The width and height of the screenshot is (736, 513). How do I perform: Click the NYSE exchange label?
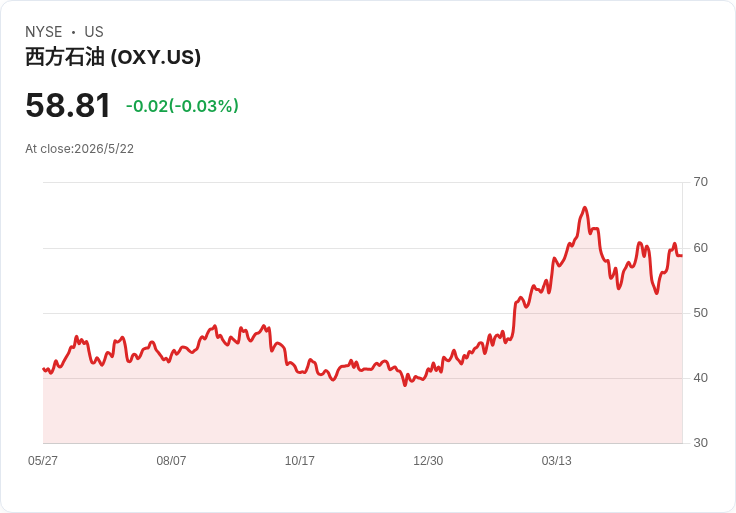(44, 32)
